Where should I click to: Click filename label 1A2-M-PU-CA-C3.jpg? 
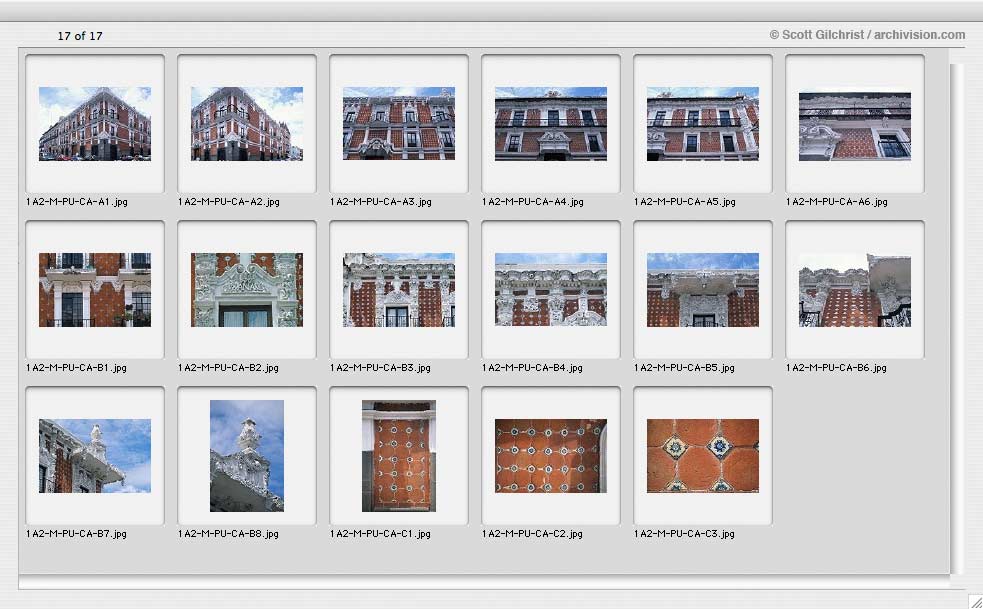coord(685,534)
